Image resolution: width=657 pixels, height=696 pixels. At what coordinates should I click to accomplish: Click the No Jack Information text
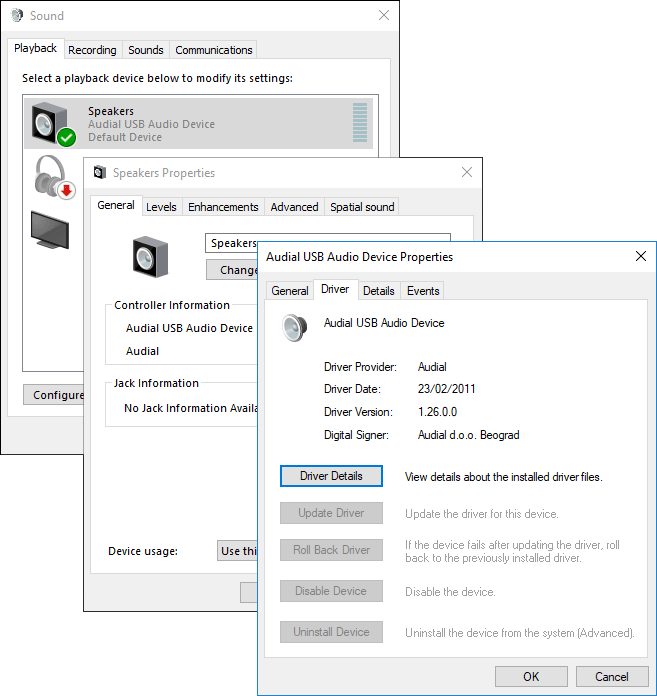[191, 408]
